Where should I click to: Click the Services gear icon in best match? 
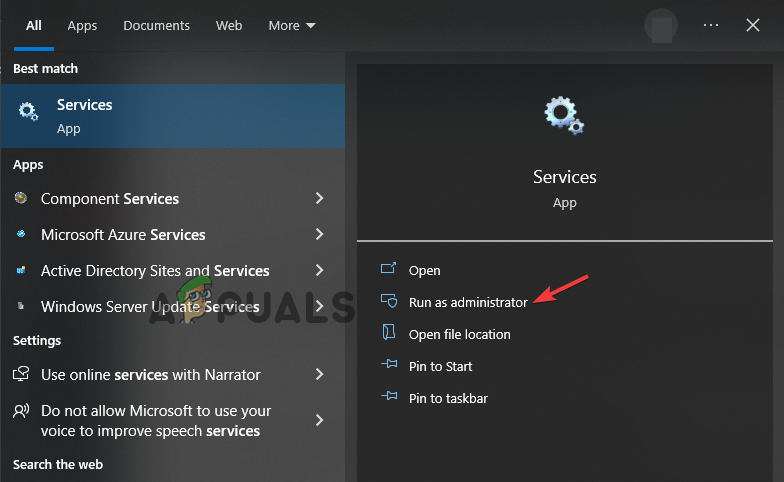pos(28,111)
